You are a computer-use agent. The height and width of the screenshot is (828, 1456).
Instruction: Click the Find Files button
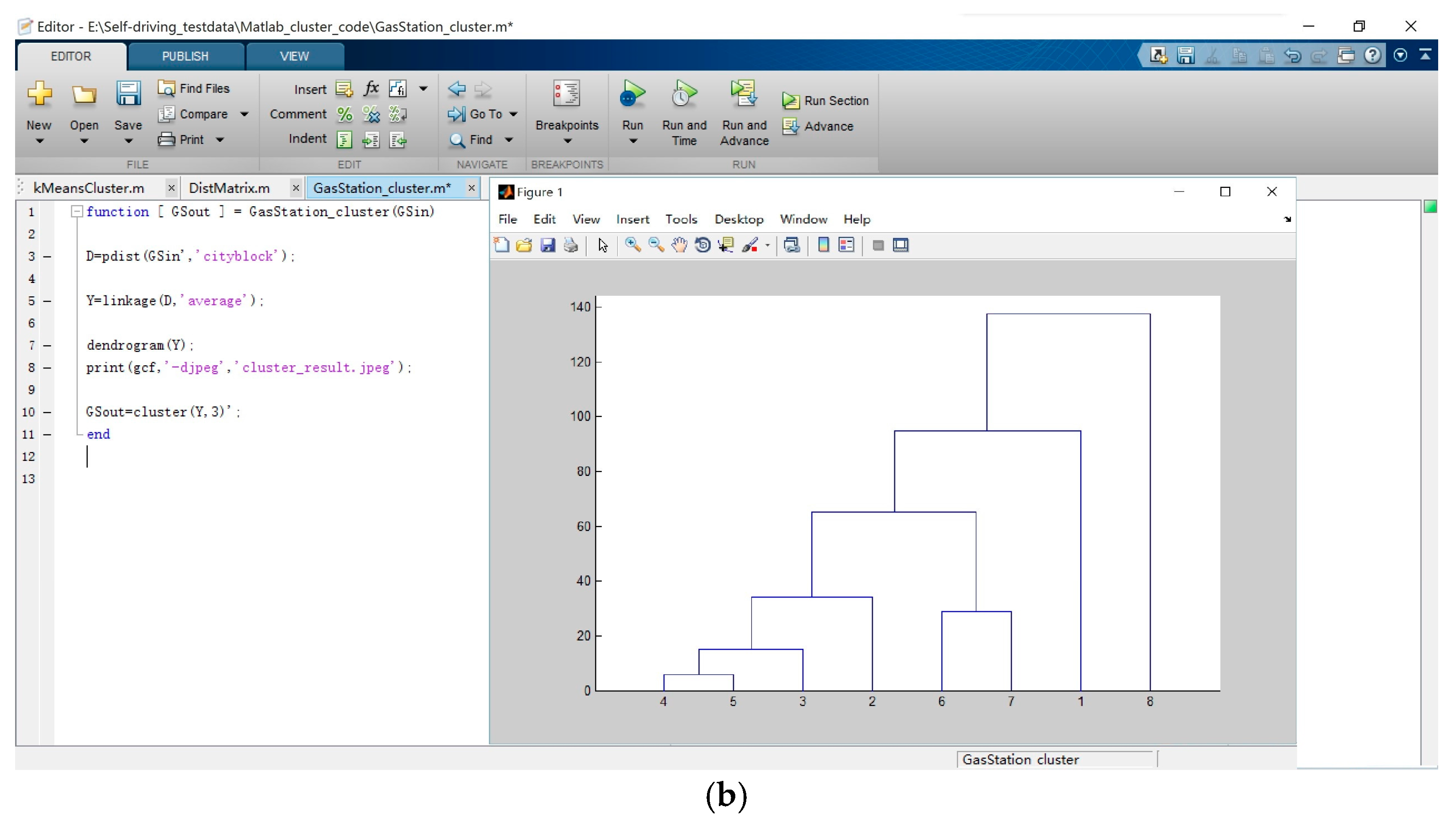point(194,89)
